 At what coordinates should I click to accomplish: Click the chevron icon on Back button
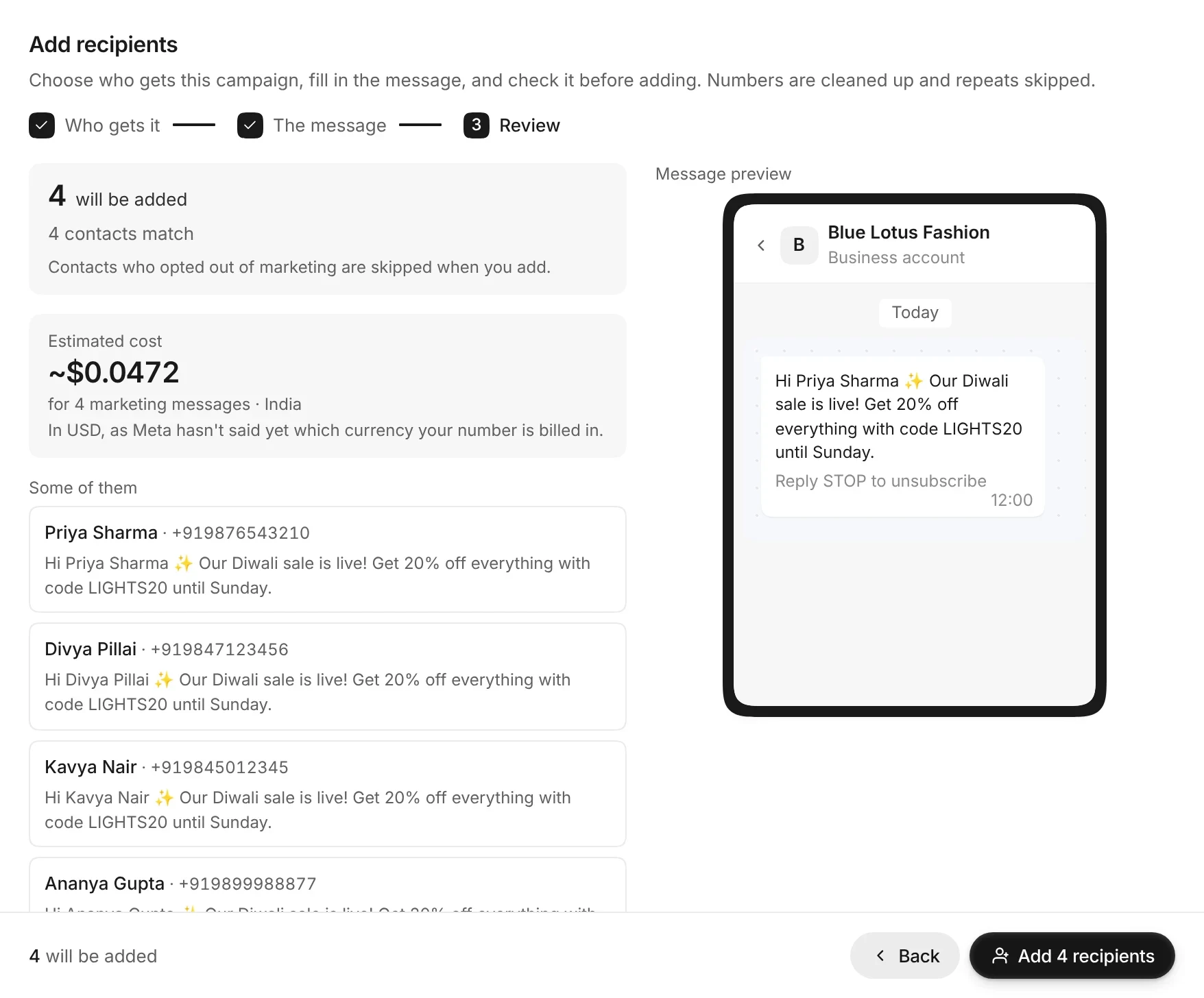pos(880,956)
